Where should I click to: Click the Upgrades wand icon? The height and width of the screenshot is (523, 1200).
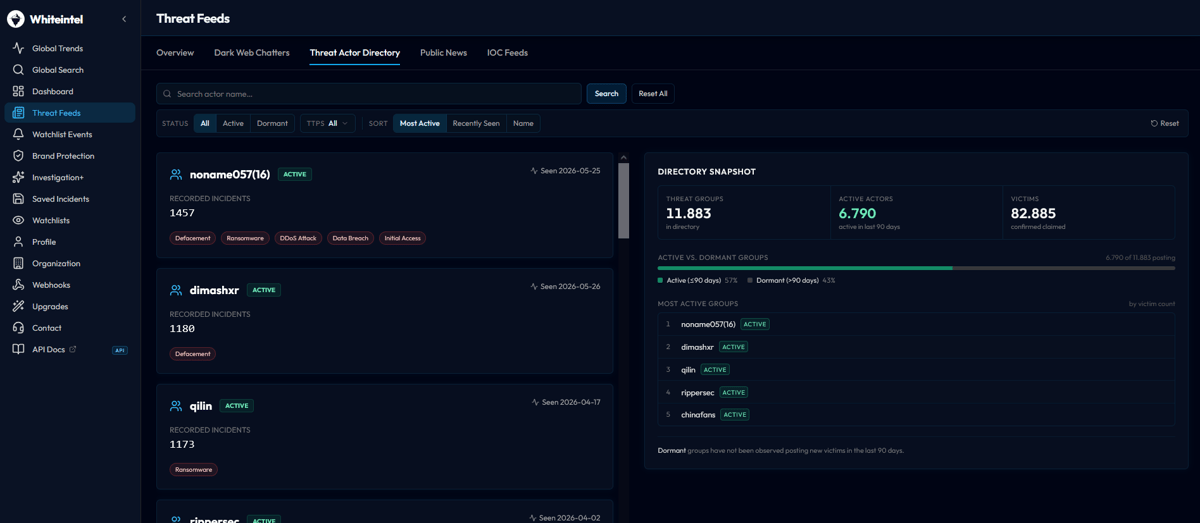click(x=18, y=306)
